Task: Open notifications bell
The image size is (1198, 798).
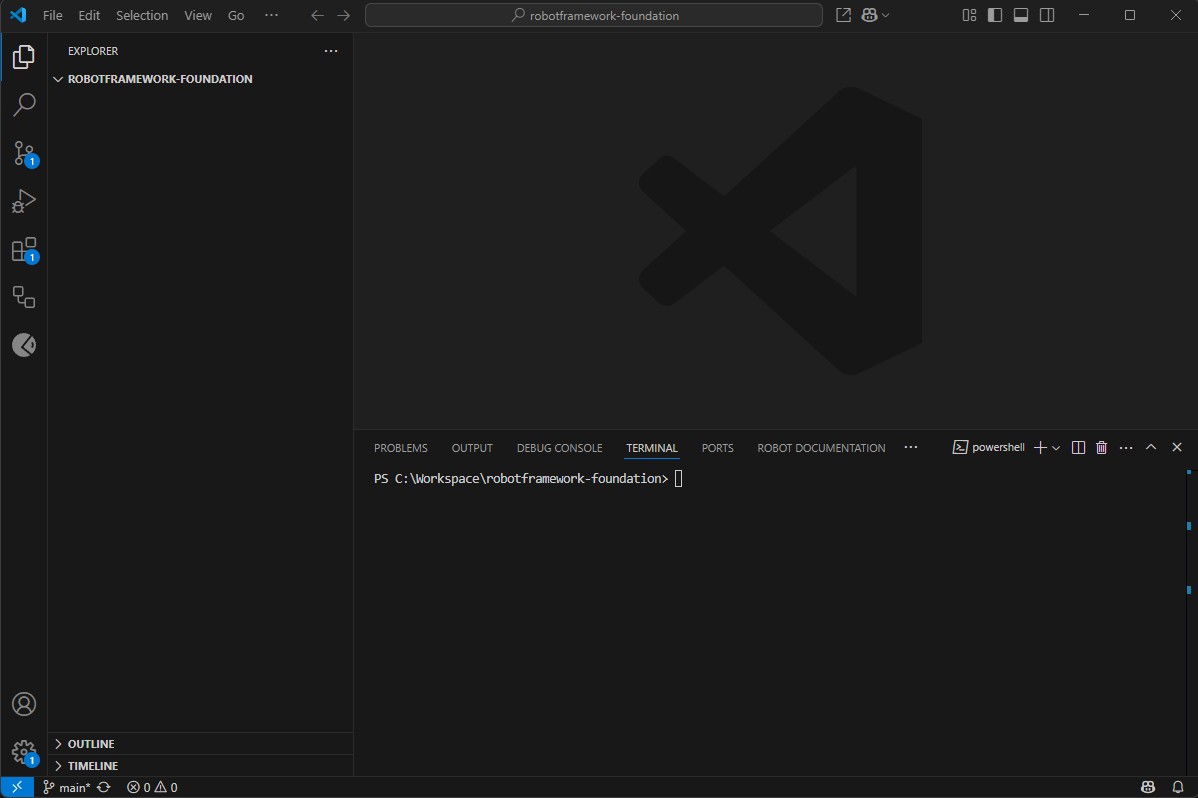Action: [1178, 787]
